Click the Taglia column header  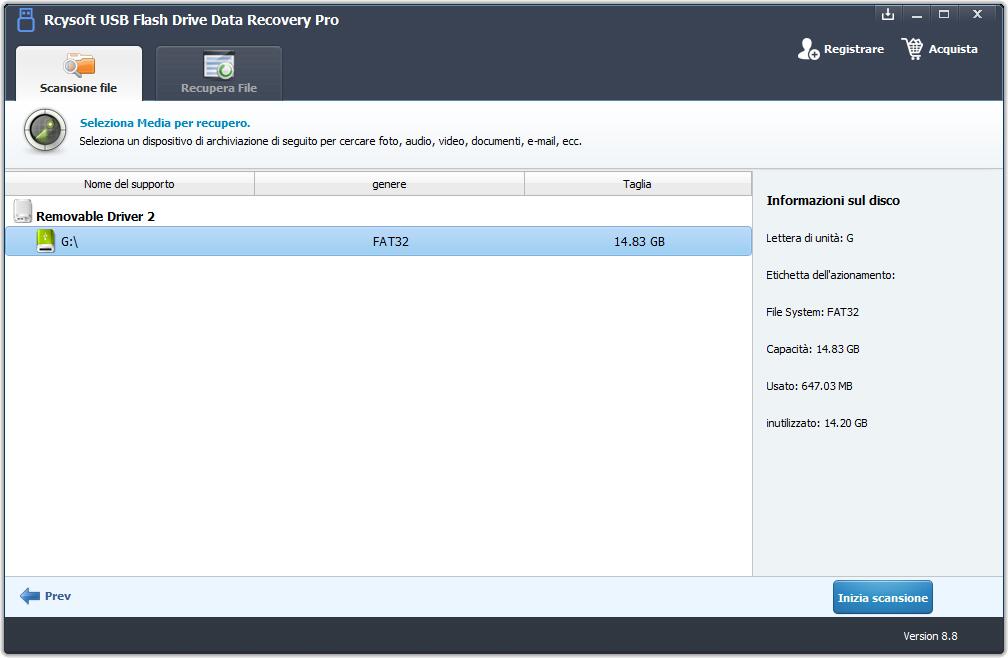point(637,184)
